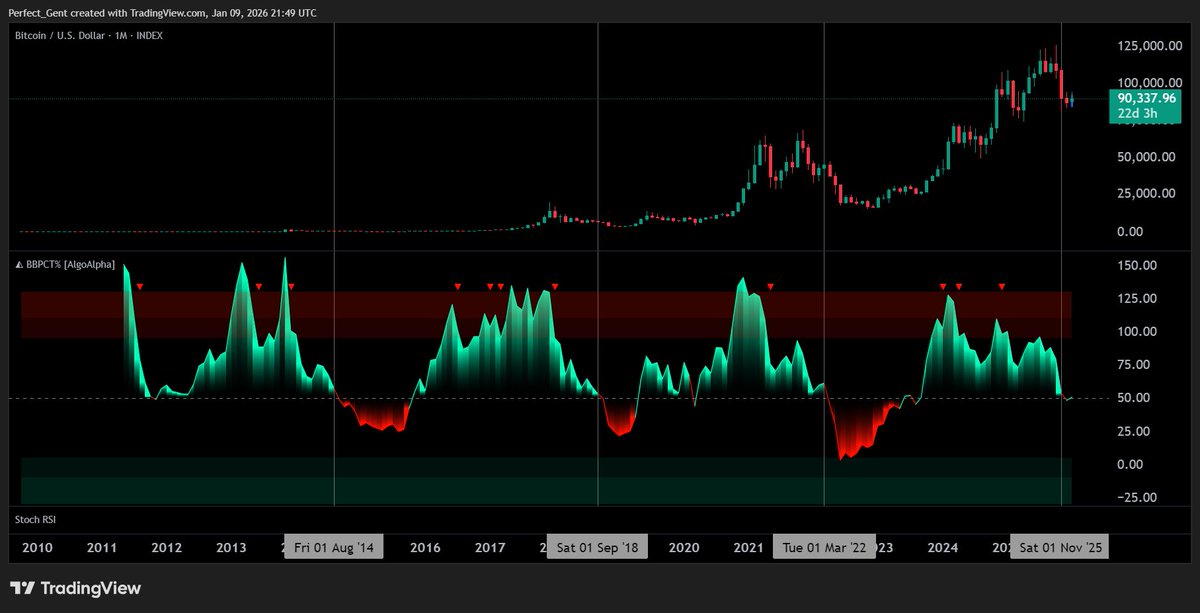Click the 2012 year on time axis
The image size is (1200, 613).
166,547
